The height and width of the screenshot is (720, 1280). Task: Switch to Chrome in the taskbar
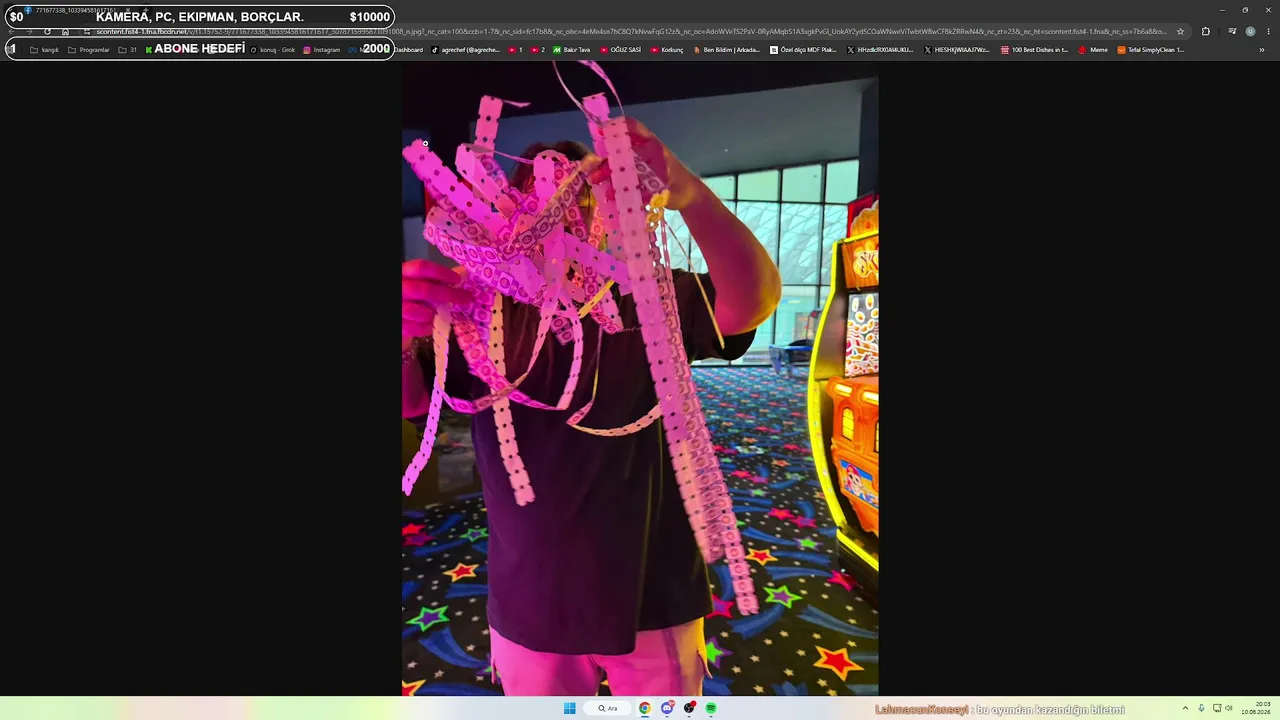coord(645,708)
